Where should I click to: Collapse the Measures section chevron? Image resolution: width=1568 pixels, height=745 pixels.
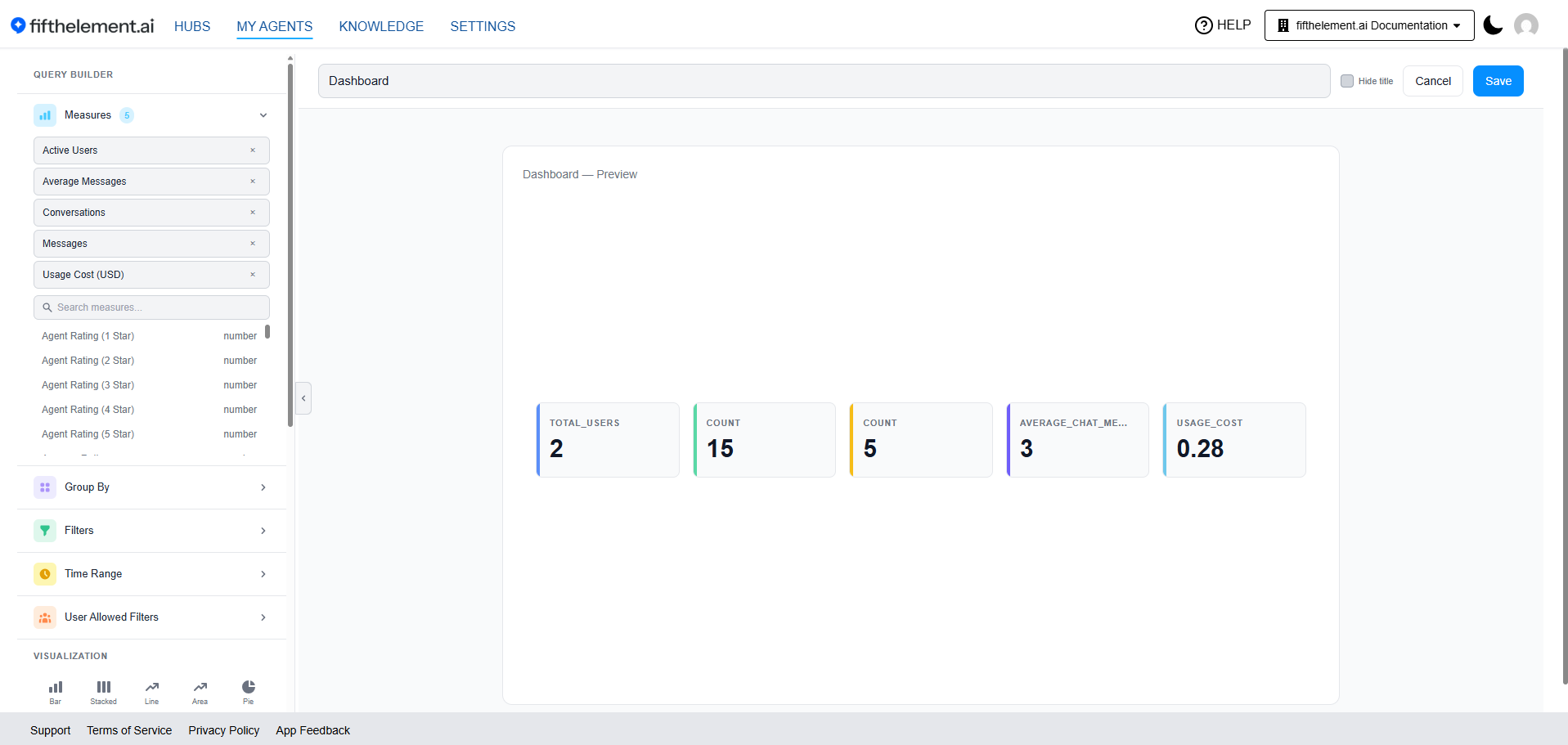263,115
